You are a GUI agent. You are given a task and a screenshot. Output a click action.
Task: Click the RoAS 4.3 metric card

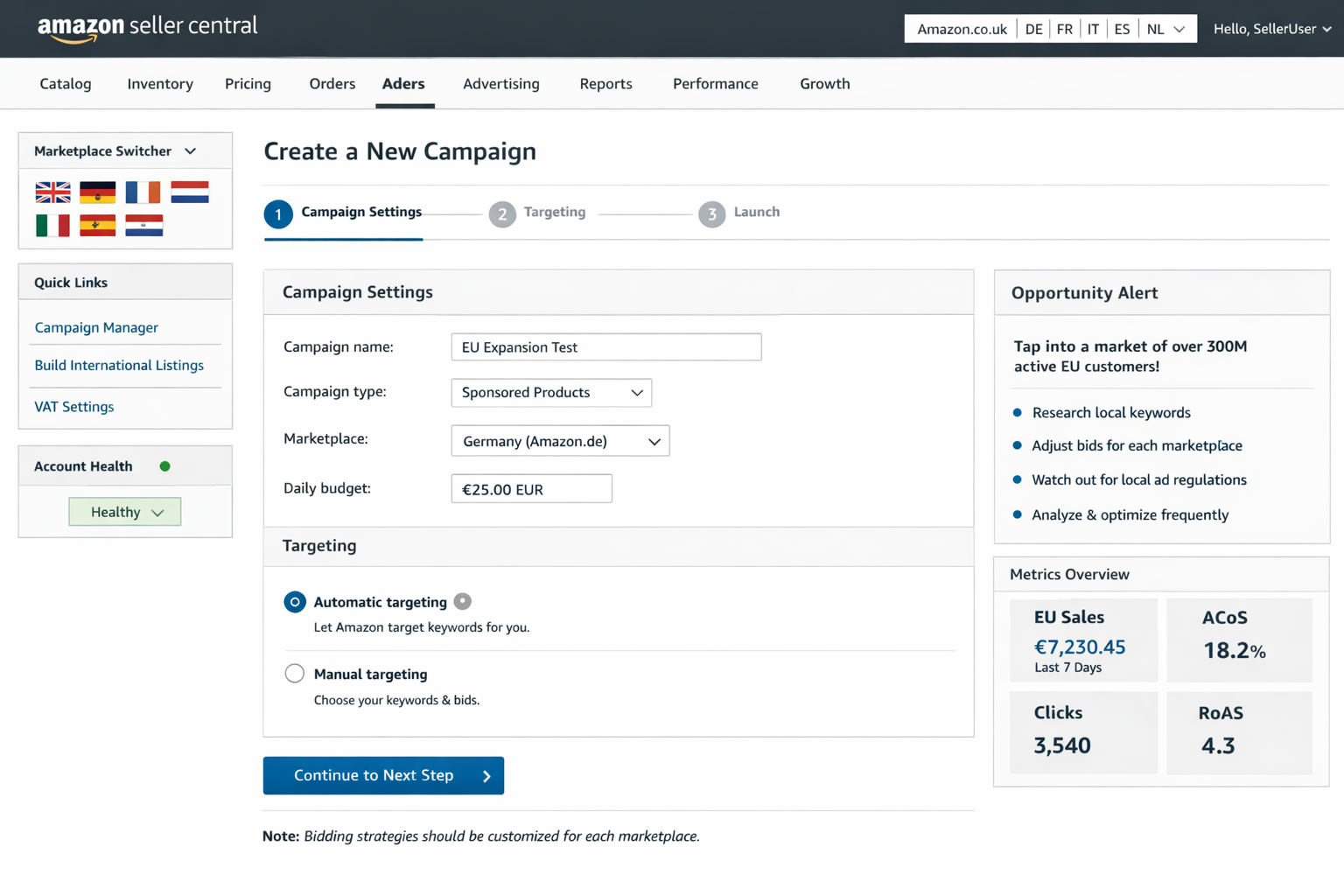click(1239, 732)
